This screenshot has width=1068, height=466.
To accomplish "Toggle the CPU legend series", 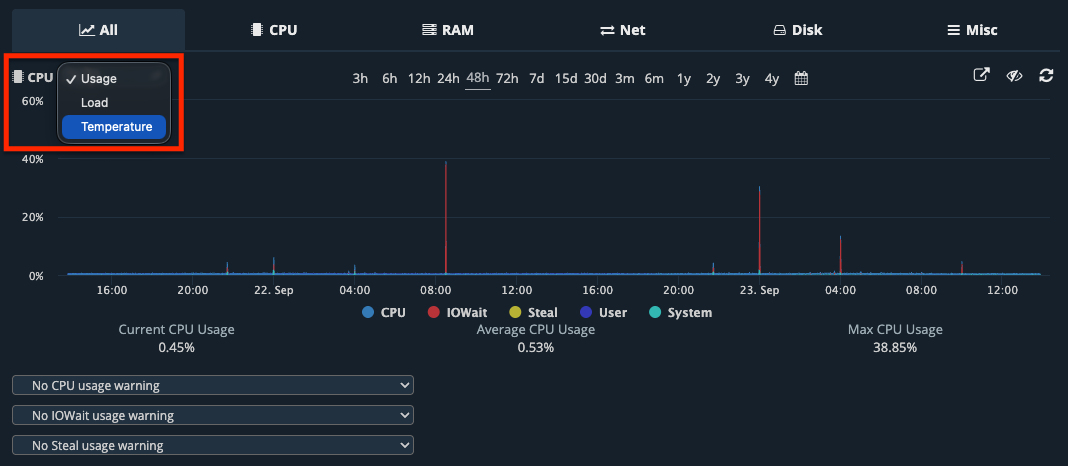I will click(384, 313).
